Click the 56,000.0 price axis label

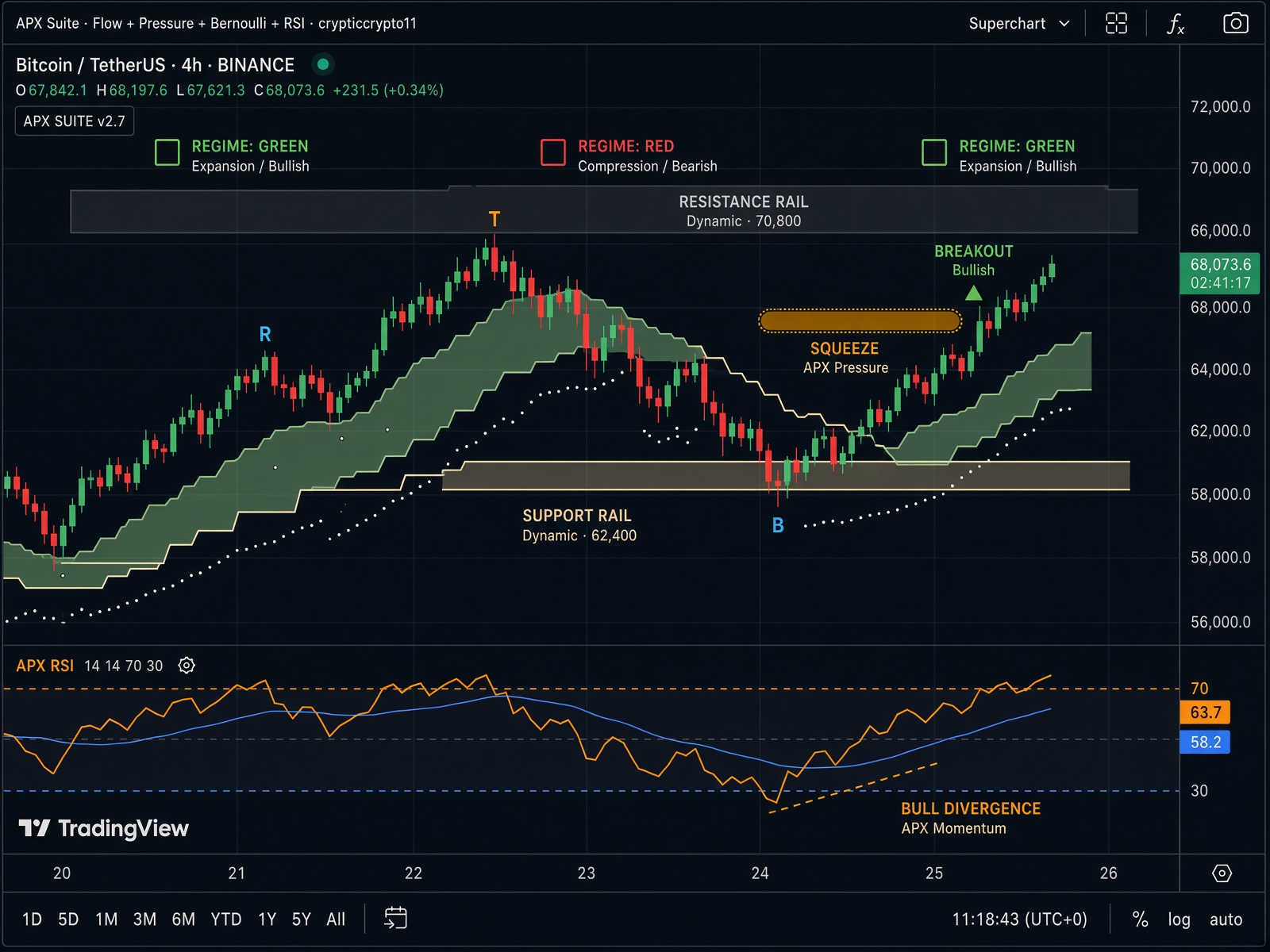point(1221,622)
